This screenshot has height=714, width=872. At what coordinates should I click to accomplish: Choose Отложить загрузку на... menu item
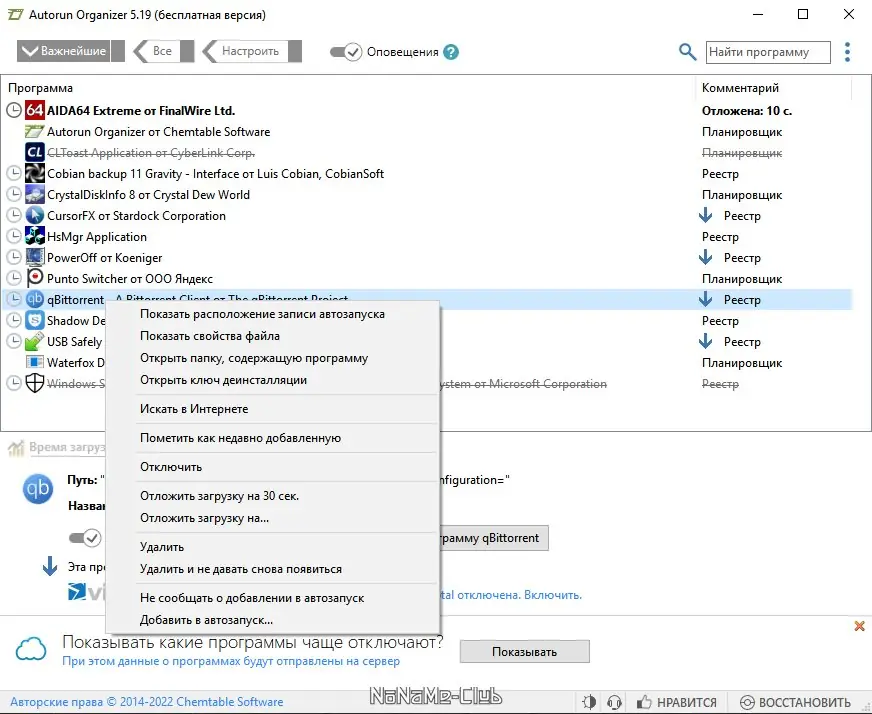point(272,518)
